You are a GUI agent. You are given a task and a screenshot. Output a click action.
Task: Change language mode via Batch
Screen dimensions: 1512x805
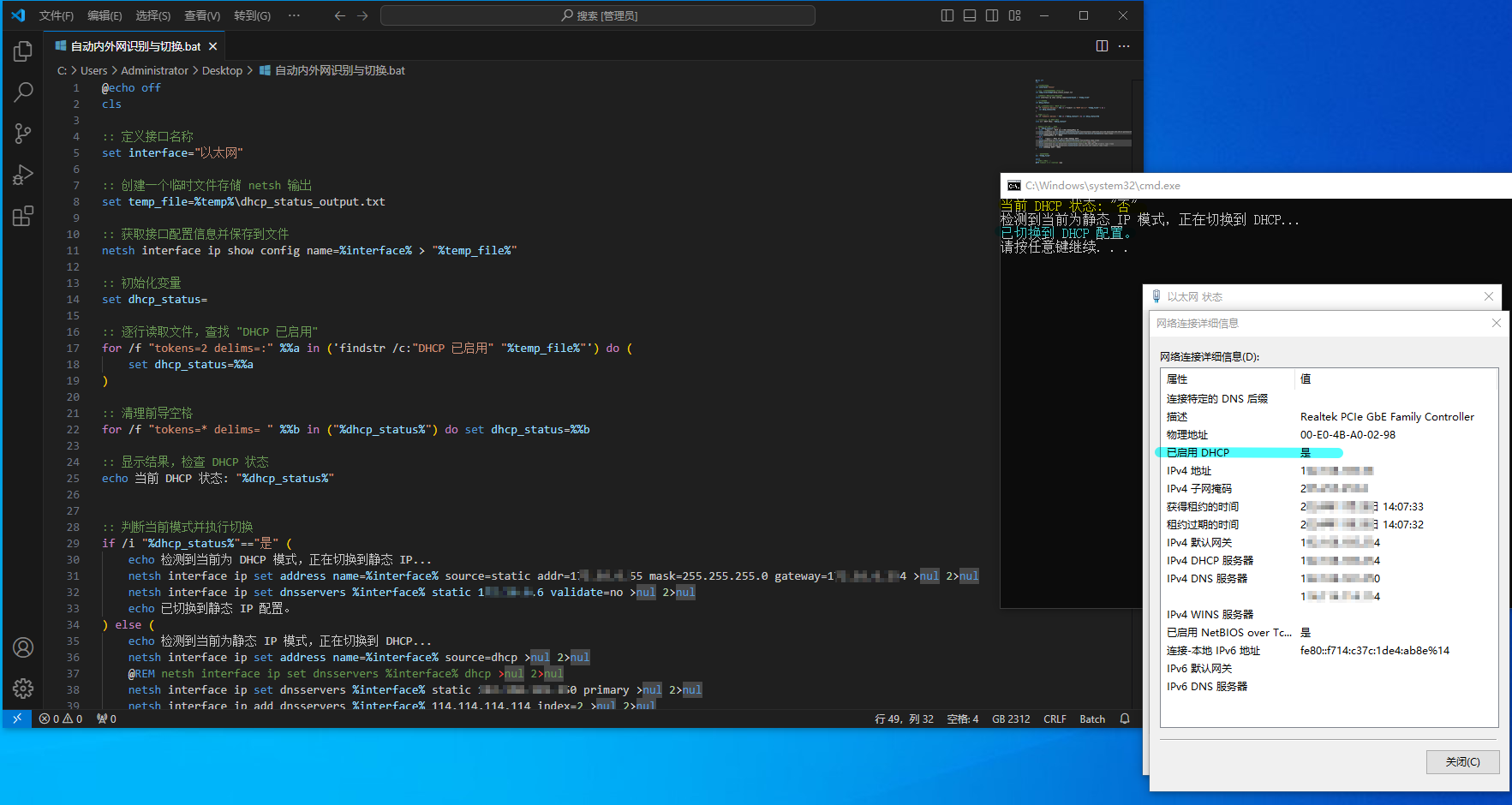tap(1092, 719)
